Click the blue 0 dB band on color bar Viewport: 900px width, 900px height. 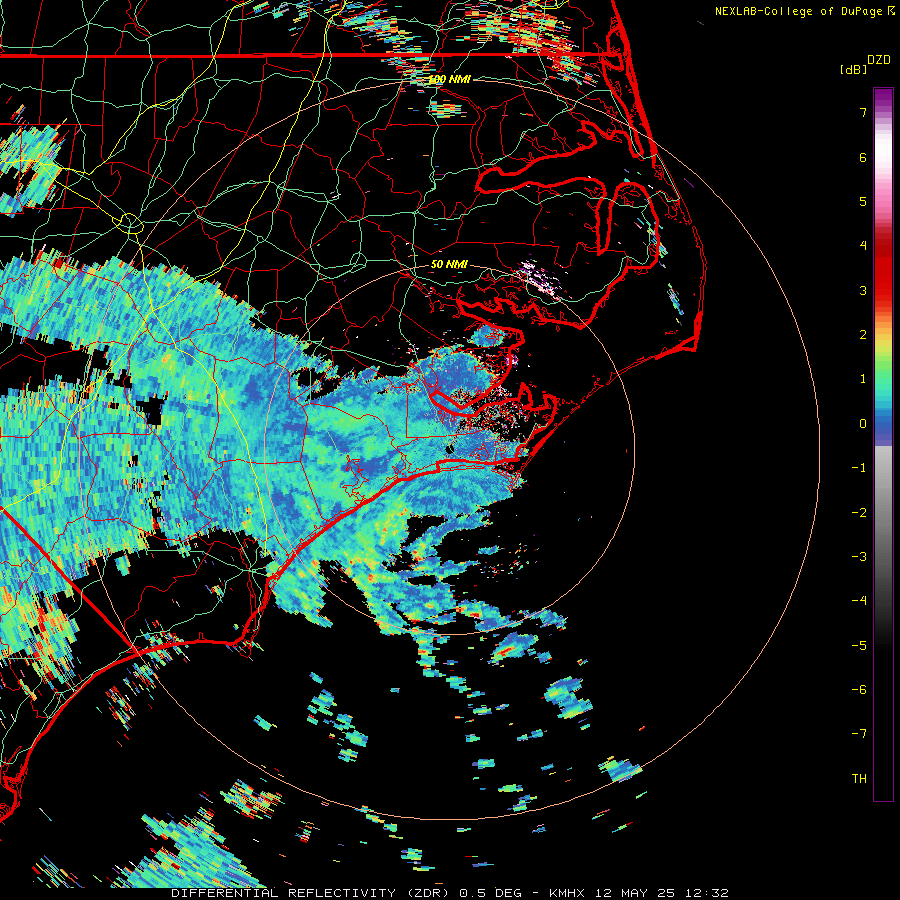pyautogui.click(x=883, y=424)
